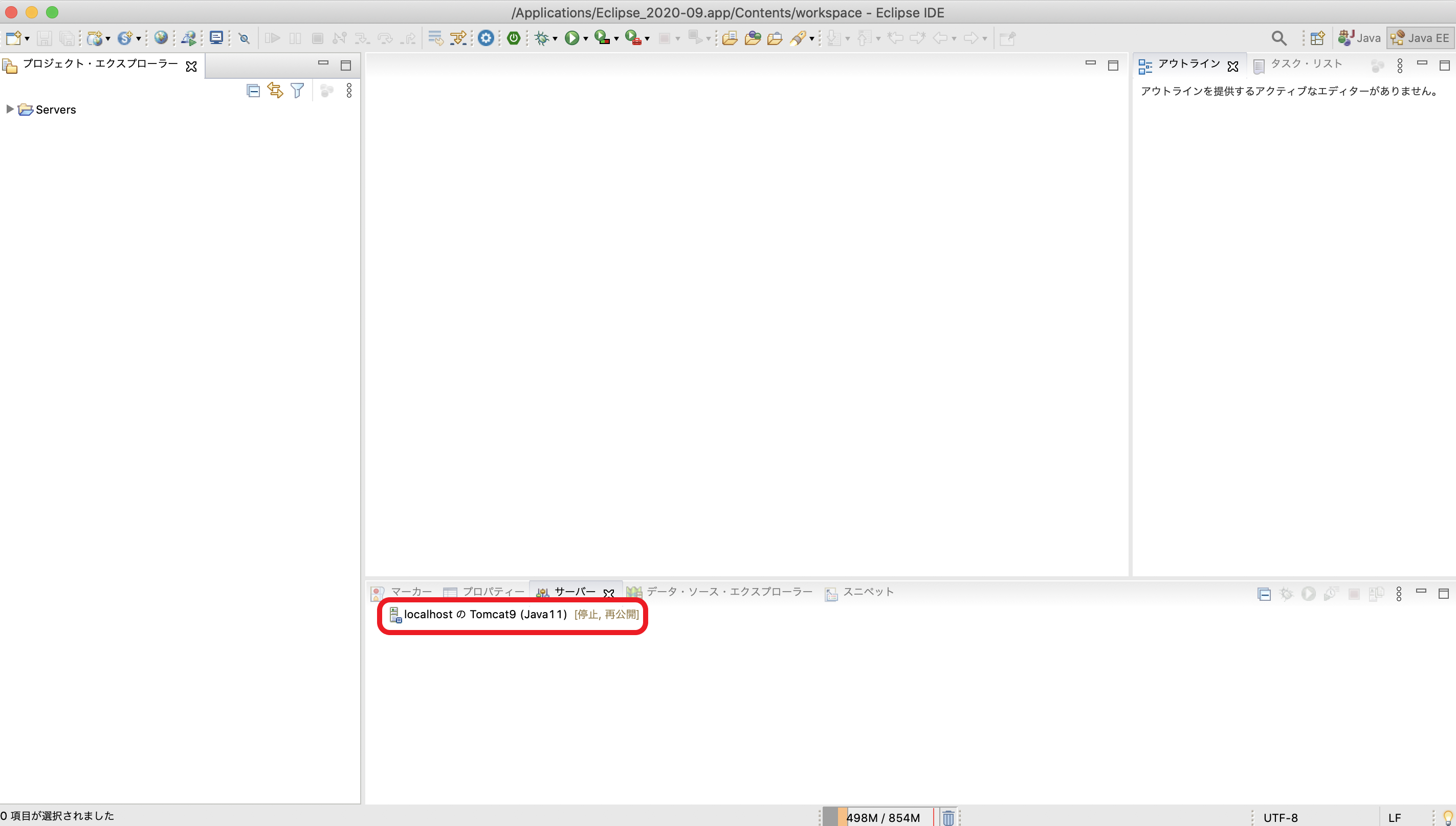The height and width of the screenshot is (826, 1456).
Task: Switch to the スニペット tab
Action: click(x=859, y=592)
